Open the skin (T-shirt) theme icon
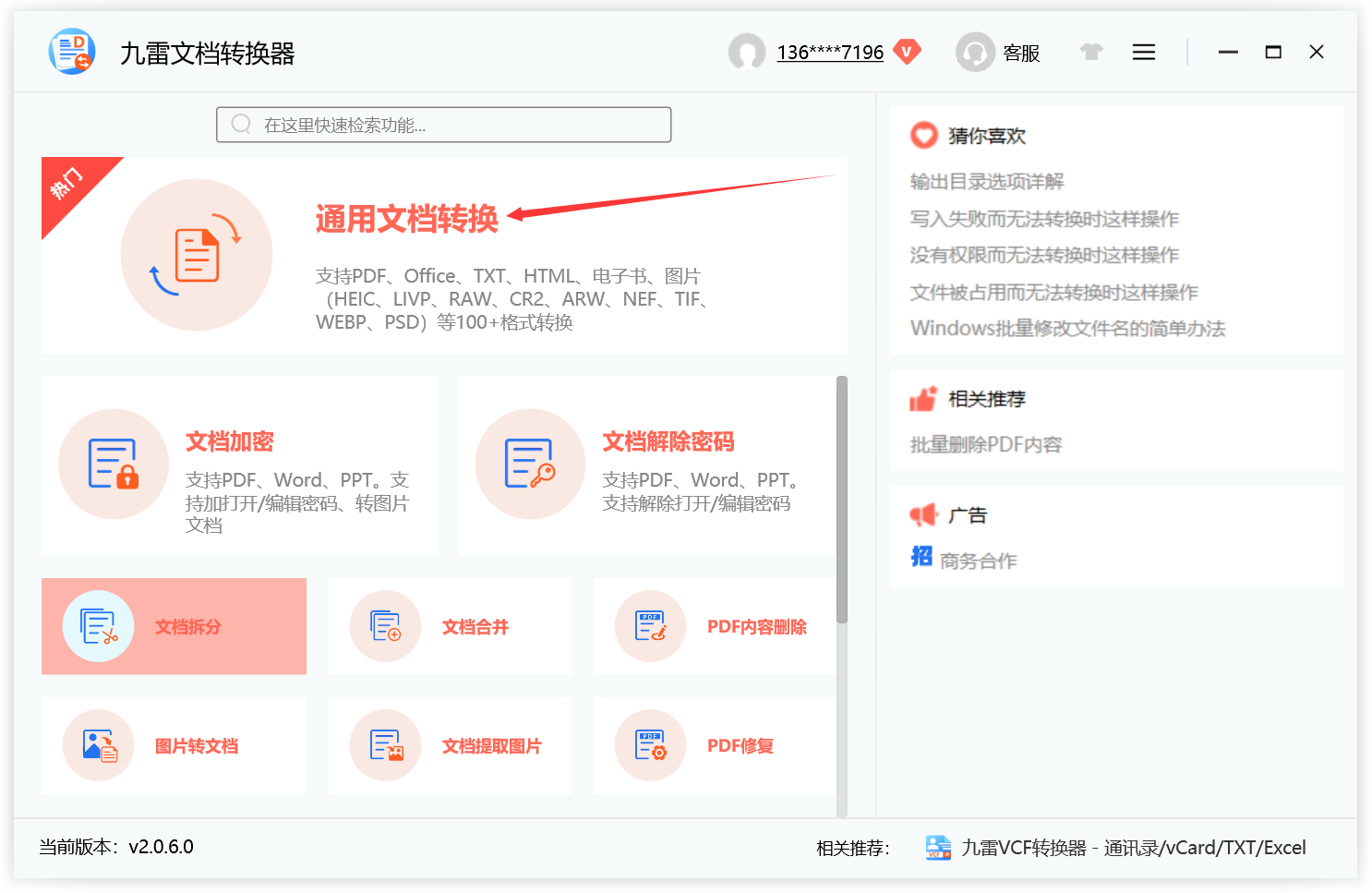 coord(1091,52)
